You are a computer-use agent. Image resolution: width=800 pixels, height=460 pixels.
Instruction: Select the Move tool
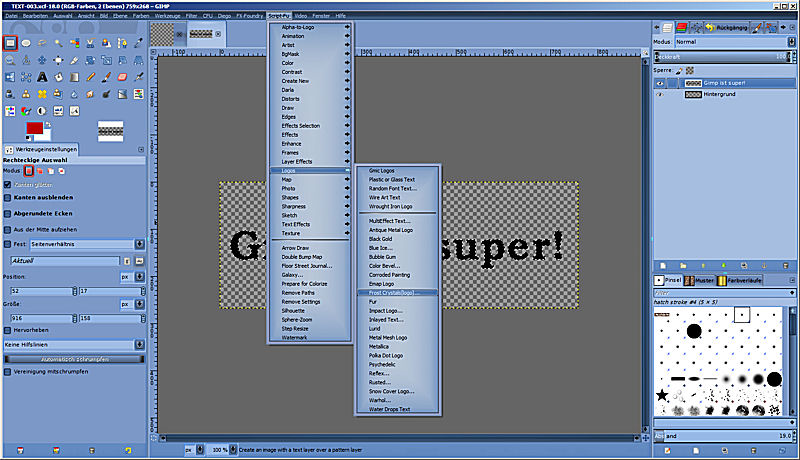click(42, 60)
